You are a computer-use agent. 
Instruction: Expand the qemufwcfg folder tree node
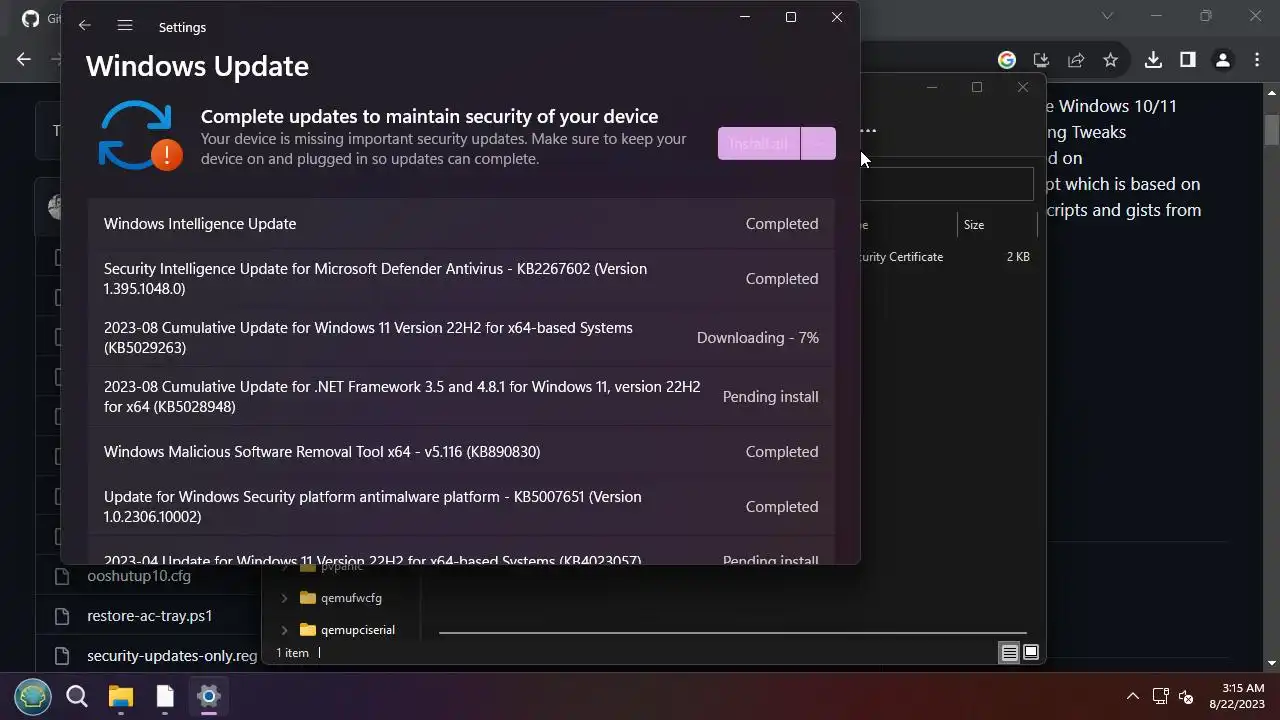click(x=284, y=598)
